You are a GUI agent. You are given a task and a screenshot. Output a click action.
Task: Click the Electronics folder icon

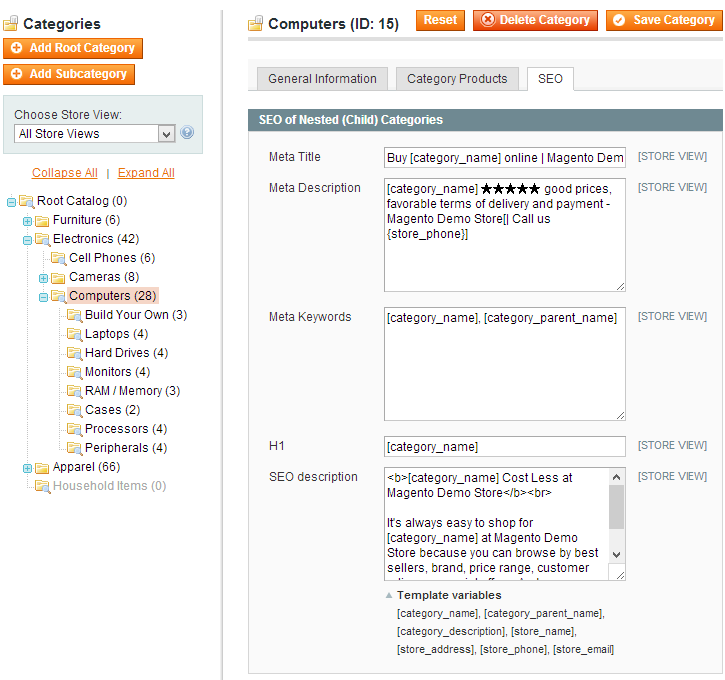[x=43, y=239]
